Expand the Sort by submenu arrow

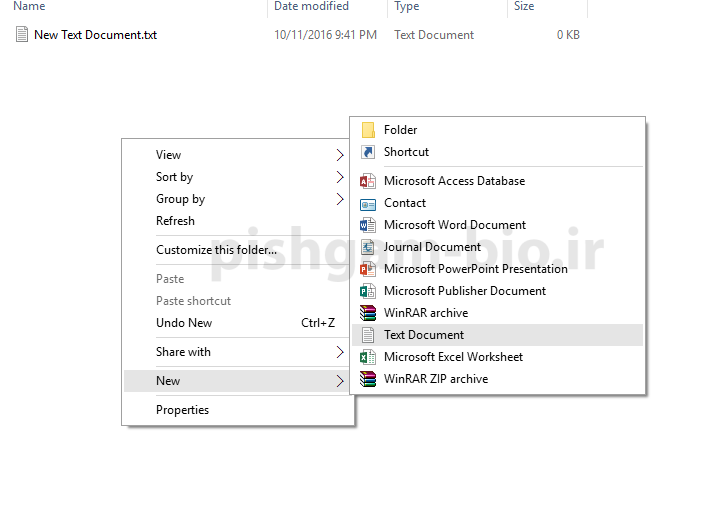(x=340, y=177)
